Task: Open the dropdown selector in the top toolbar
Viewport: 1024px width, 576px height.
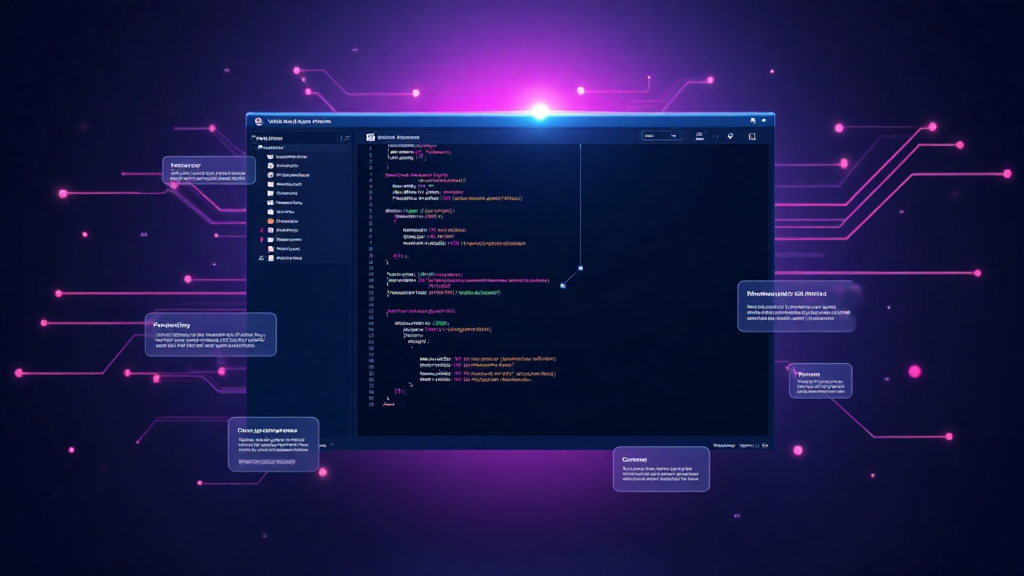Action: [x=662, y=135]
